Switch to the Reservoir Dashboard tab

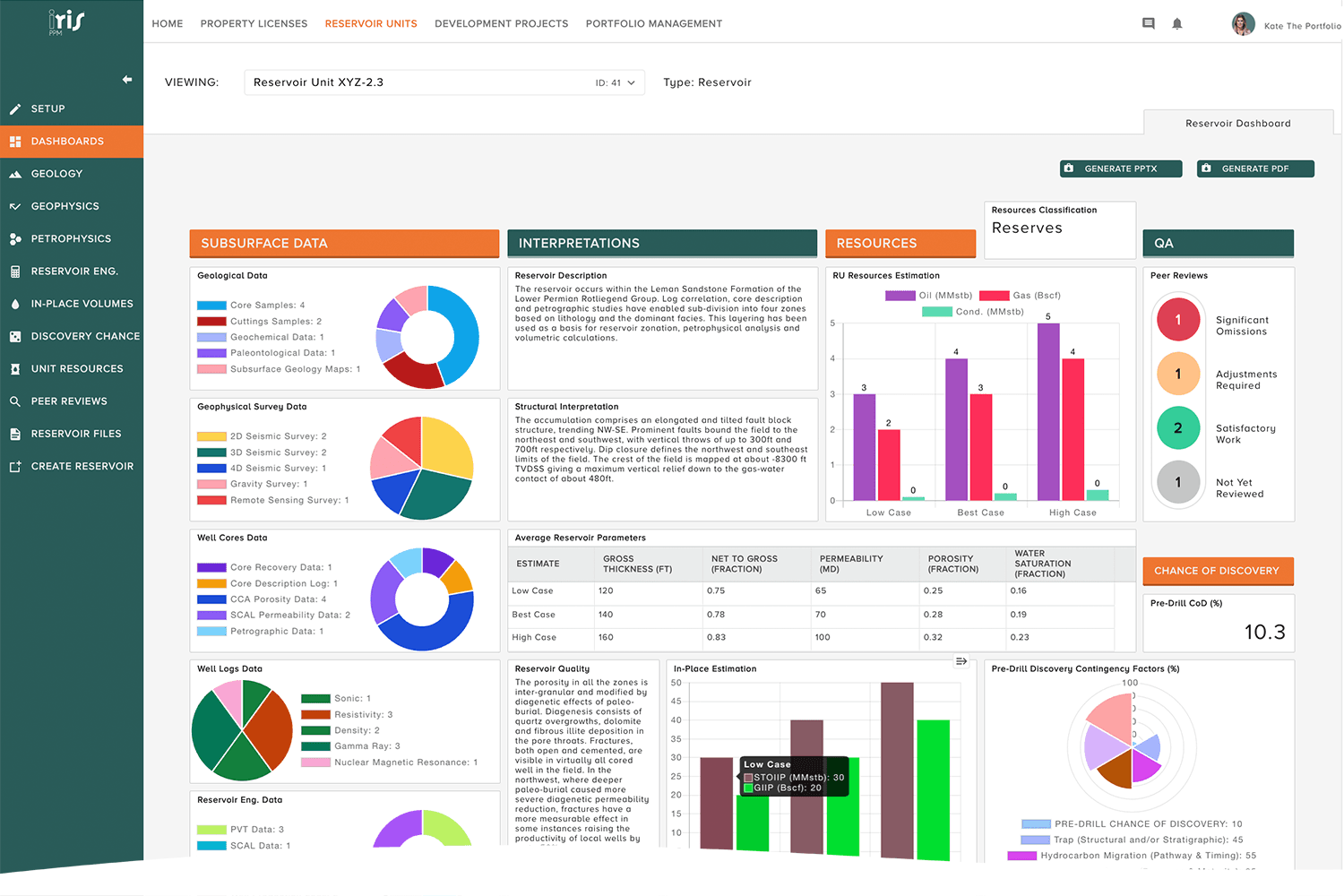[x=1237, y=124]
